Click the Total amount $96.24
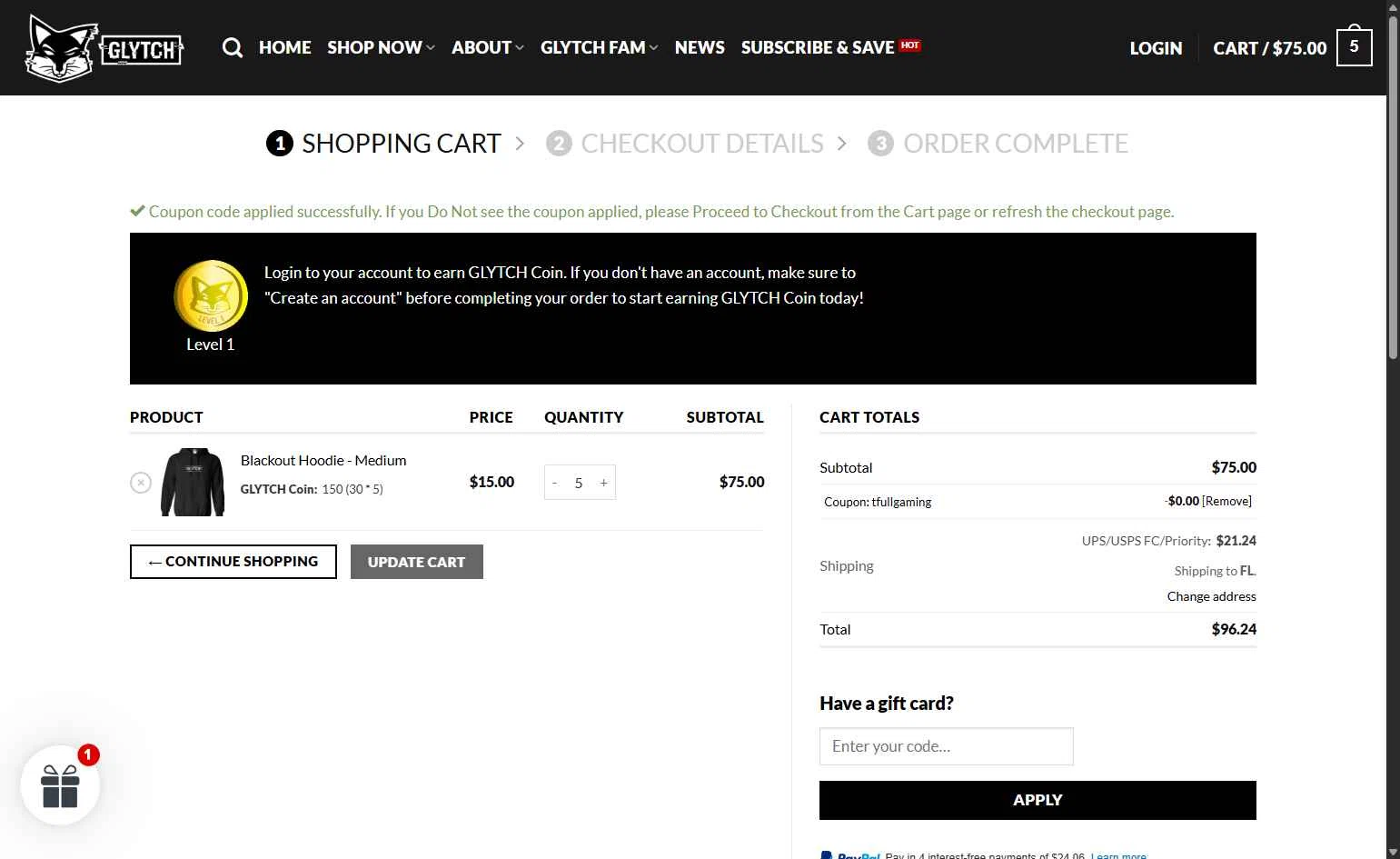 click(x=1234, y=629)
